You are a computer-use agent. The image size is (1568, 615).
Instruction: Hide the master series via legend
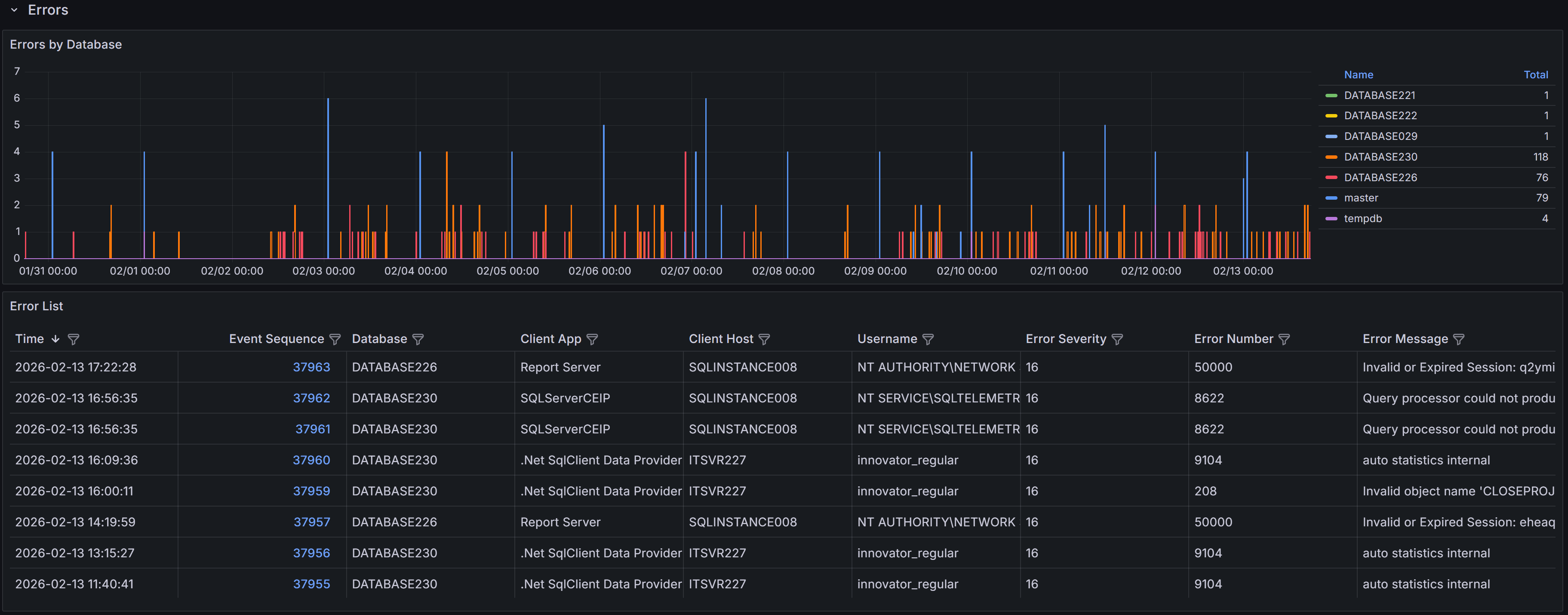point(1360,197)
